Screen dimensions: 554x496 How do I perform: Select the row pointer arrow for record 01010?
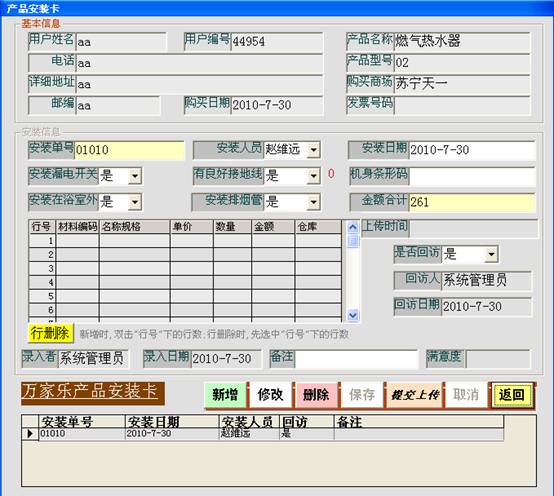(x=30, y=433)
